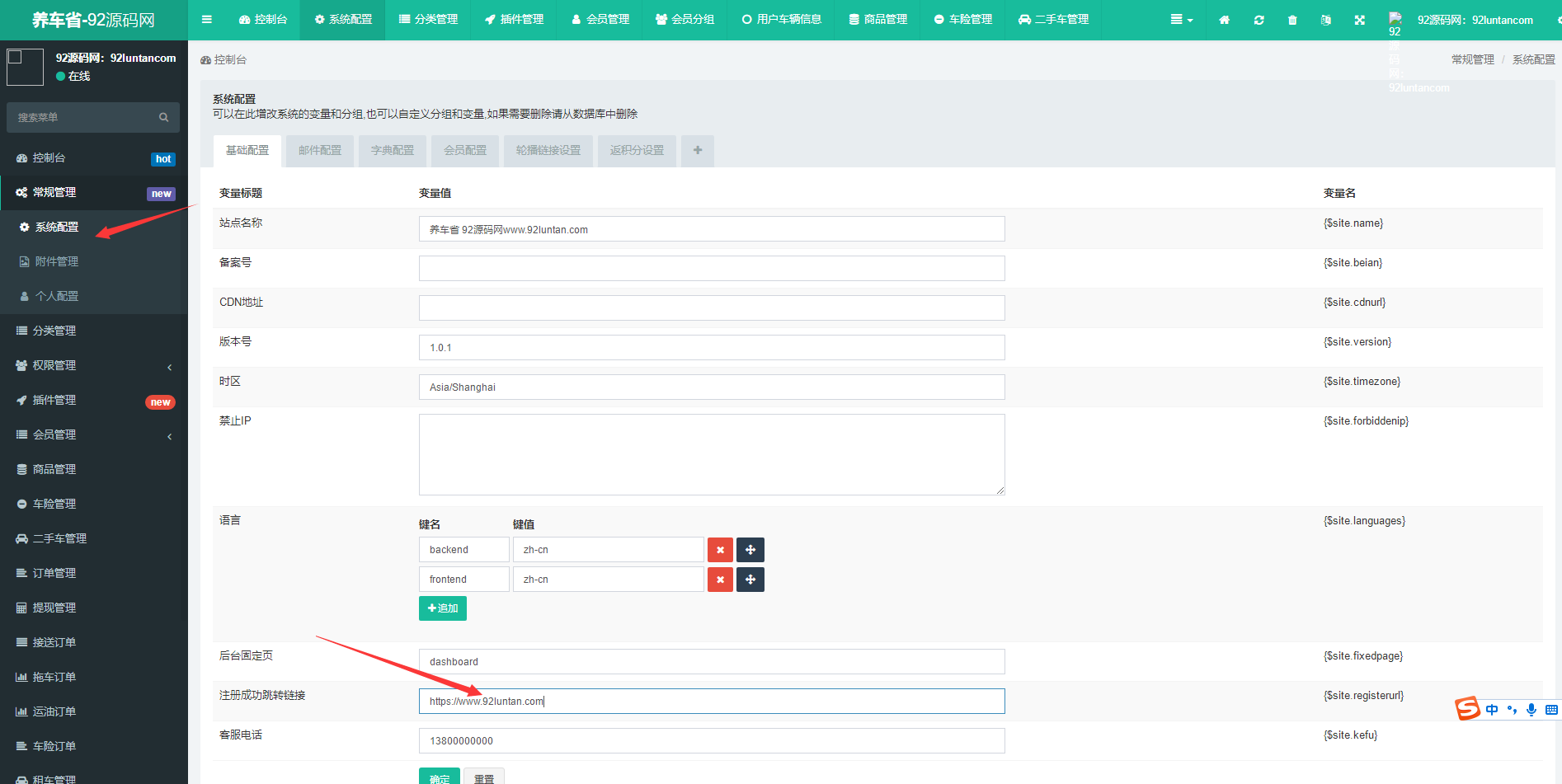Open Sogou soft keyboard icon
1562x784 pixels.
point(1551,710)
